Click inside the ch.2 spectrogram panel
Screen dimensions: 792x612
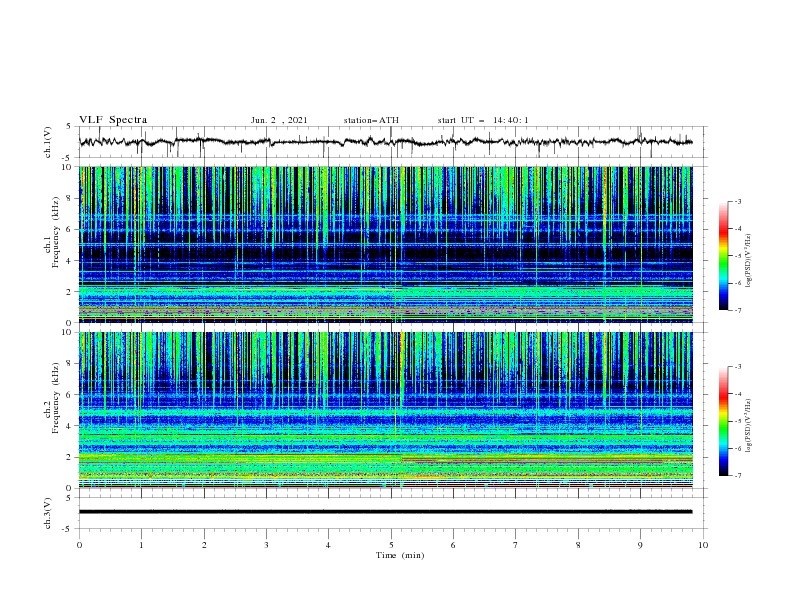(x=385, y=410)
